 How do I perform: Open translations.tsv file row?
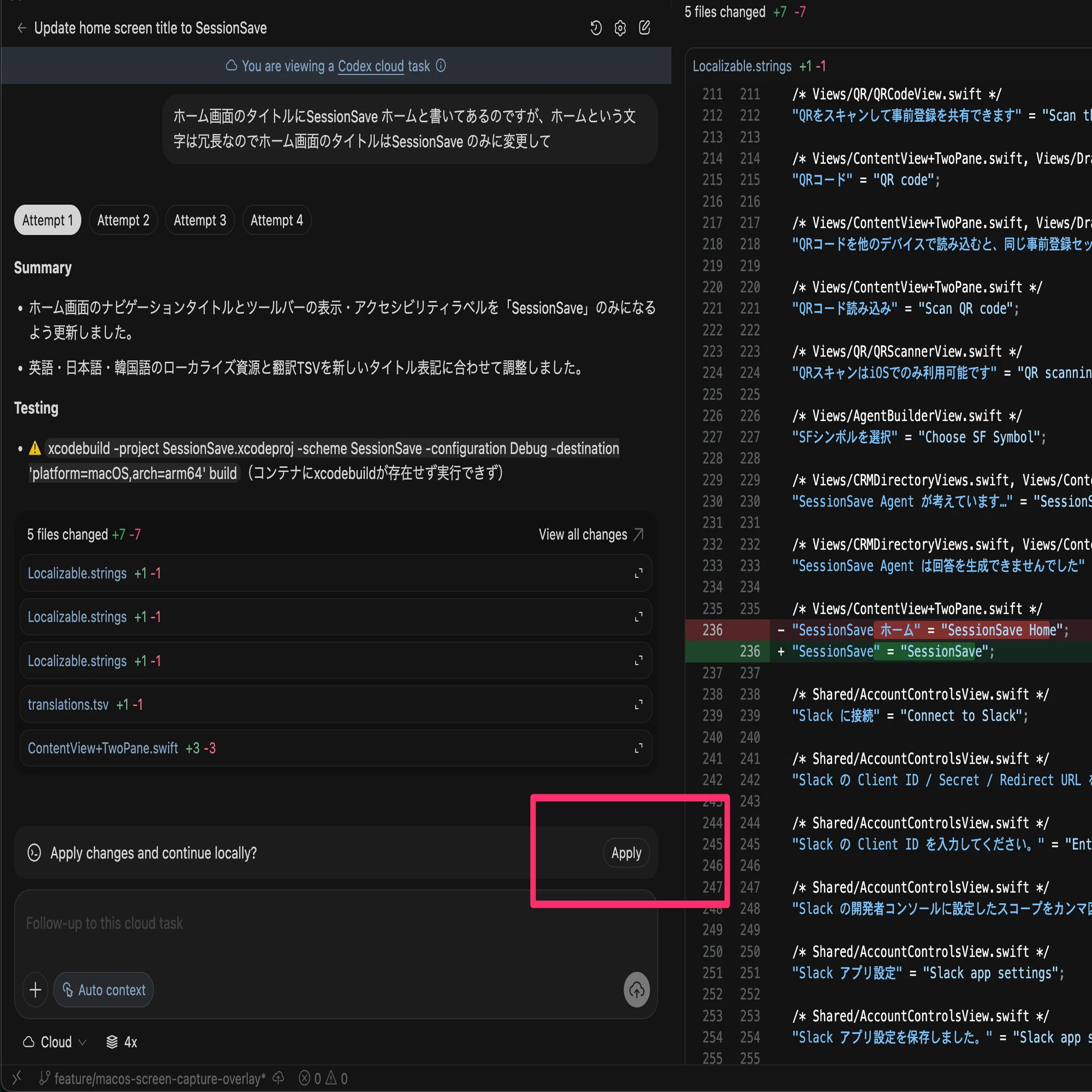[x=336, y=704]
